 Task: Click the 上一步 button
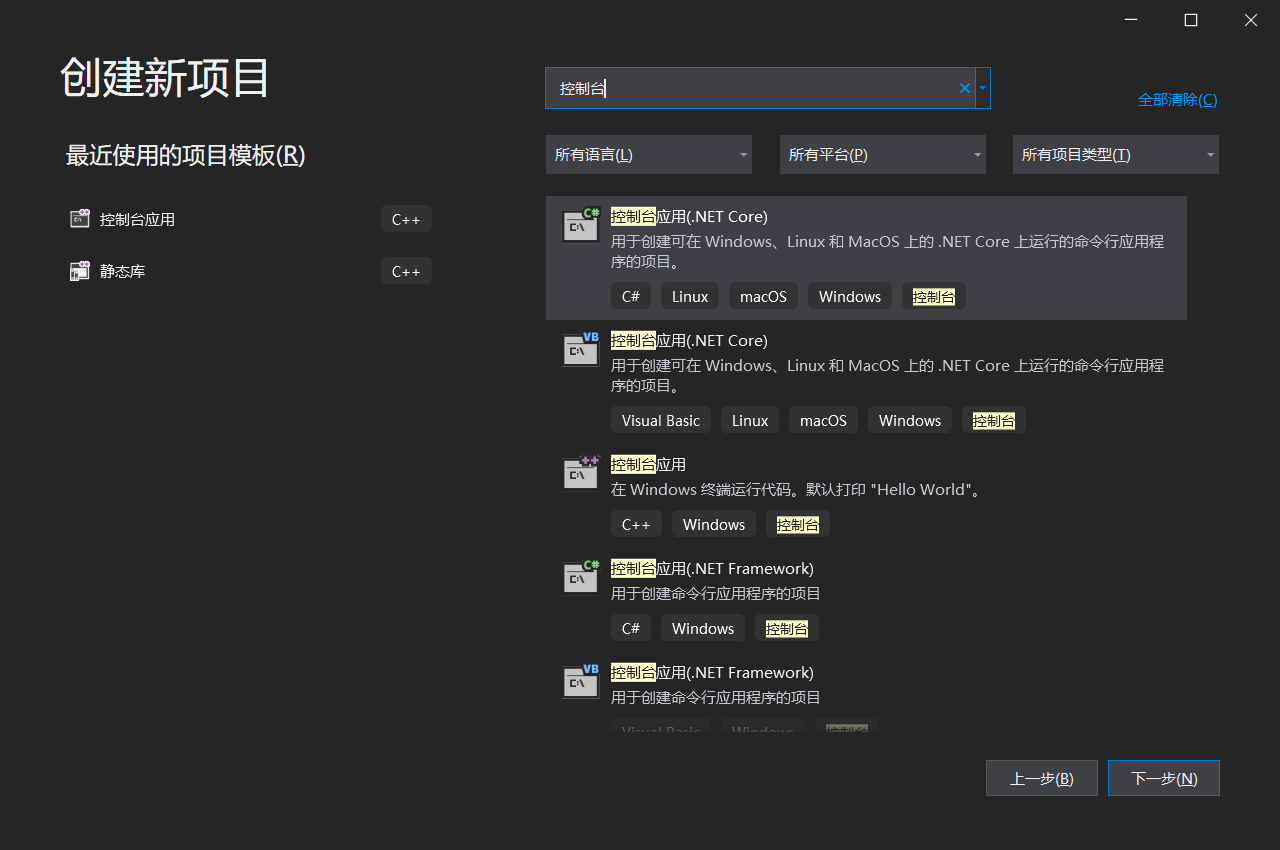click(x=1041, y=778)
